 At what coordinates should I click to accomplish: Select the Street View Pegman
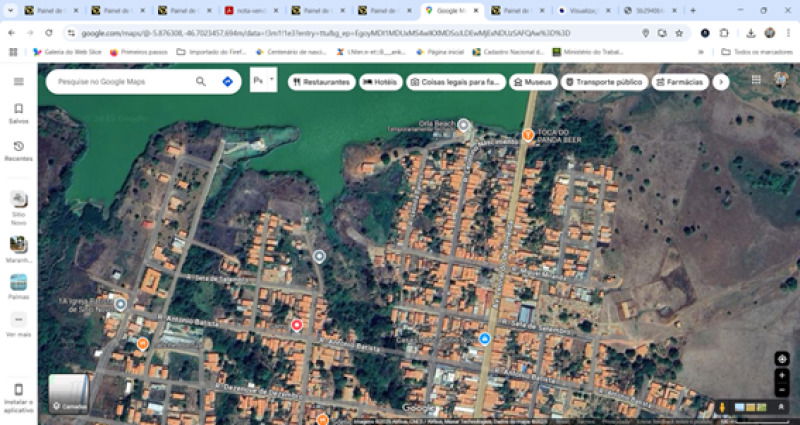point(722,407)
